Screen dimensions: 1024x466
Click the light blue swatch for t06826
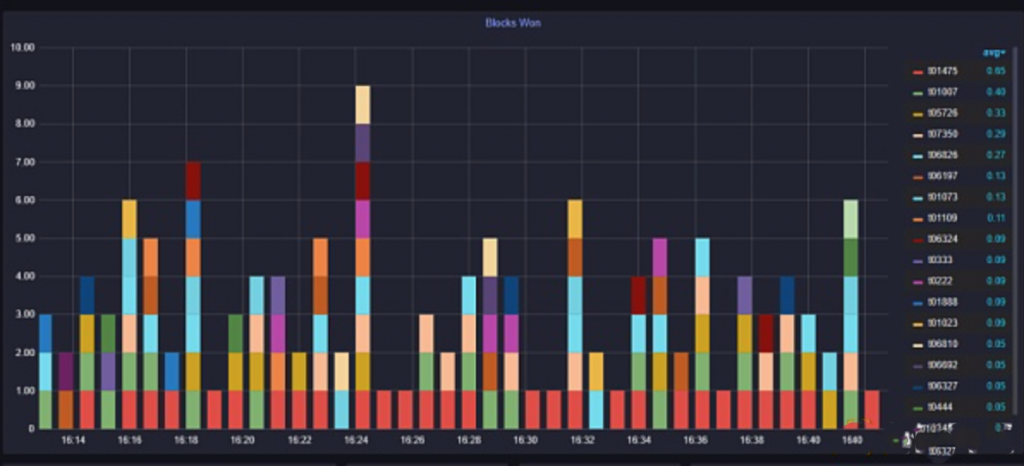click(917, 155)
